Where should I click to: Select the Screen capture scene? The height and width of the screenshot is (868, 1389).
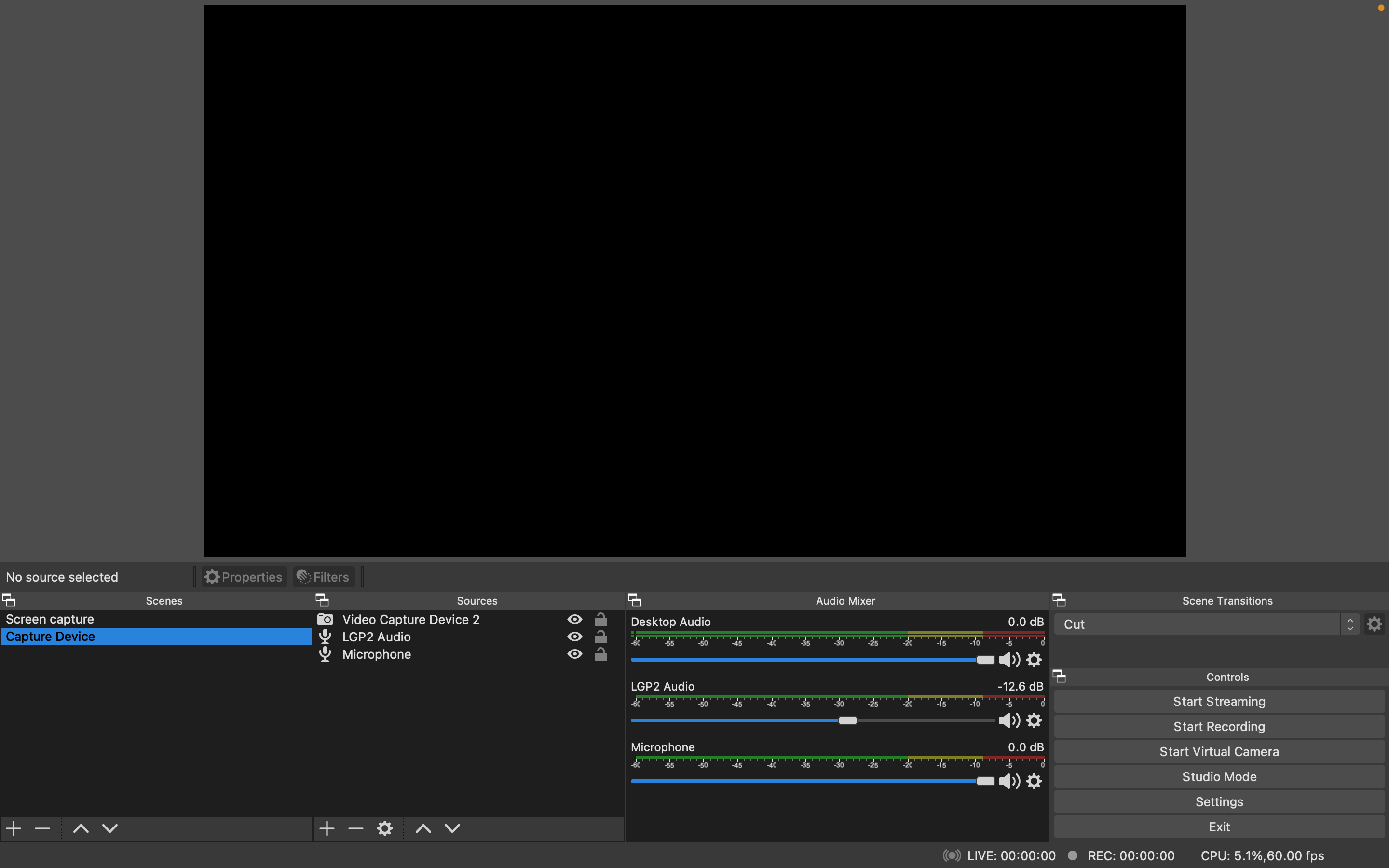pyautogui.click(x=50, y=619)
